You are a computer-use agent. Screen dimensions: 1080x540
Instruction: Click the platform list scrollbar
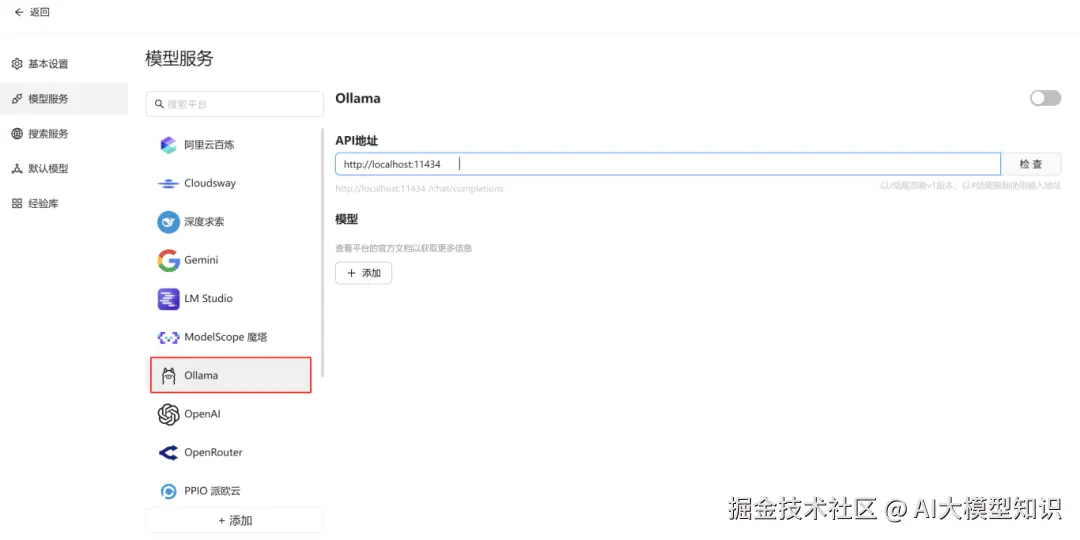click(322, 252)
